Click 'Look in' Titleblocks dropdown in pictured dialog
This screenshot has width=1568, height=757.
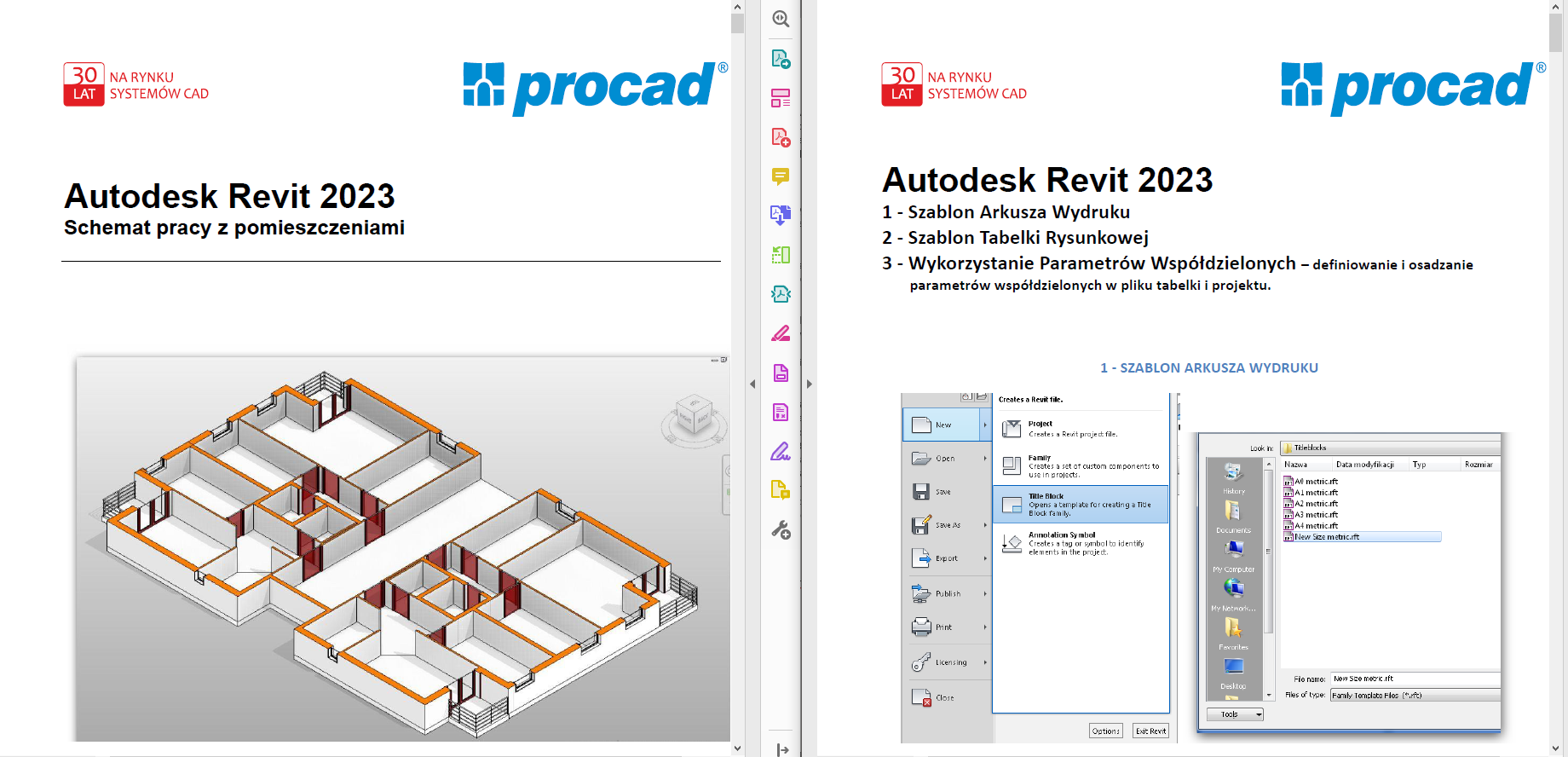pos(1390,448)
